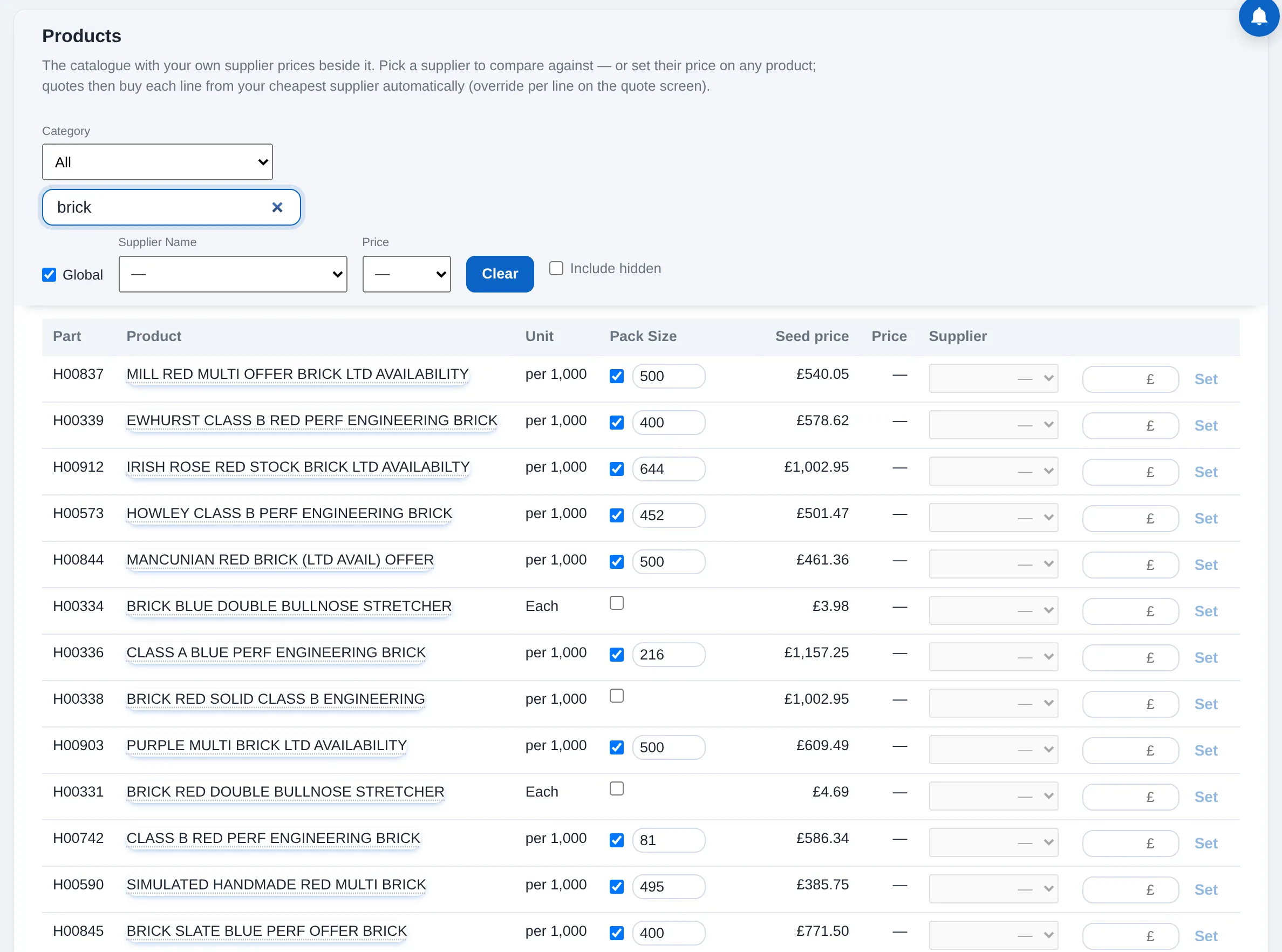Viewport: 1282px width, 952px height.
Task: Set price for SIMULATED HANDMADE RED row
Action: coord(1205,890)
